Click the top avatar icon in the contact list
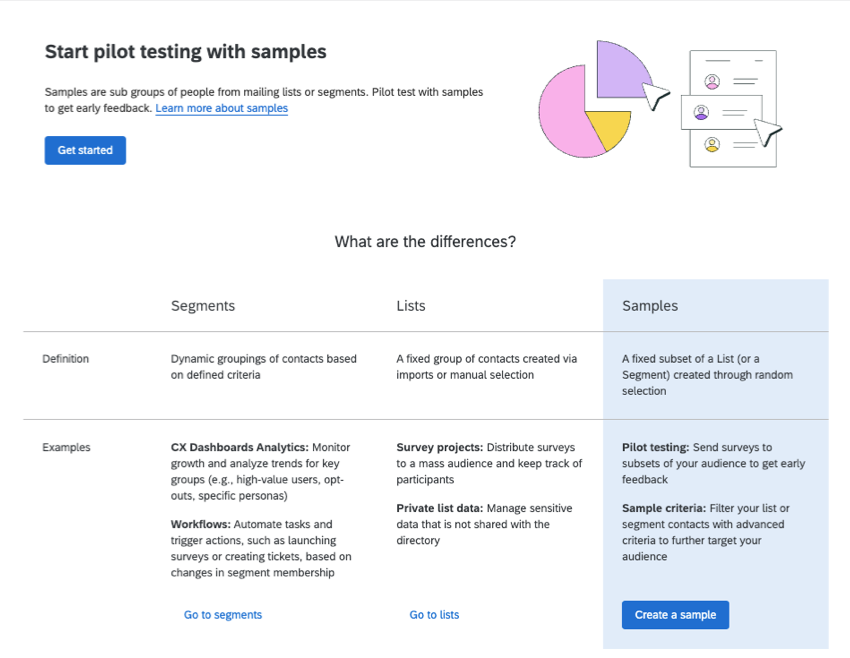 (712, 81)
